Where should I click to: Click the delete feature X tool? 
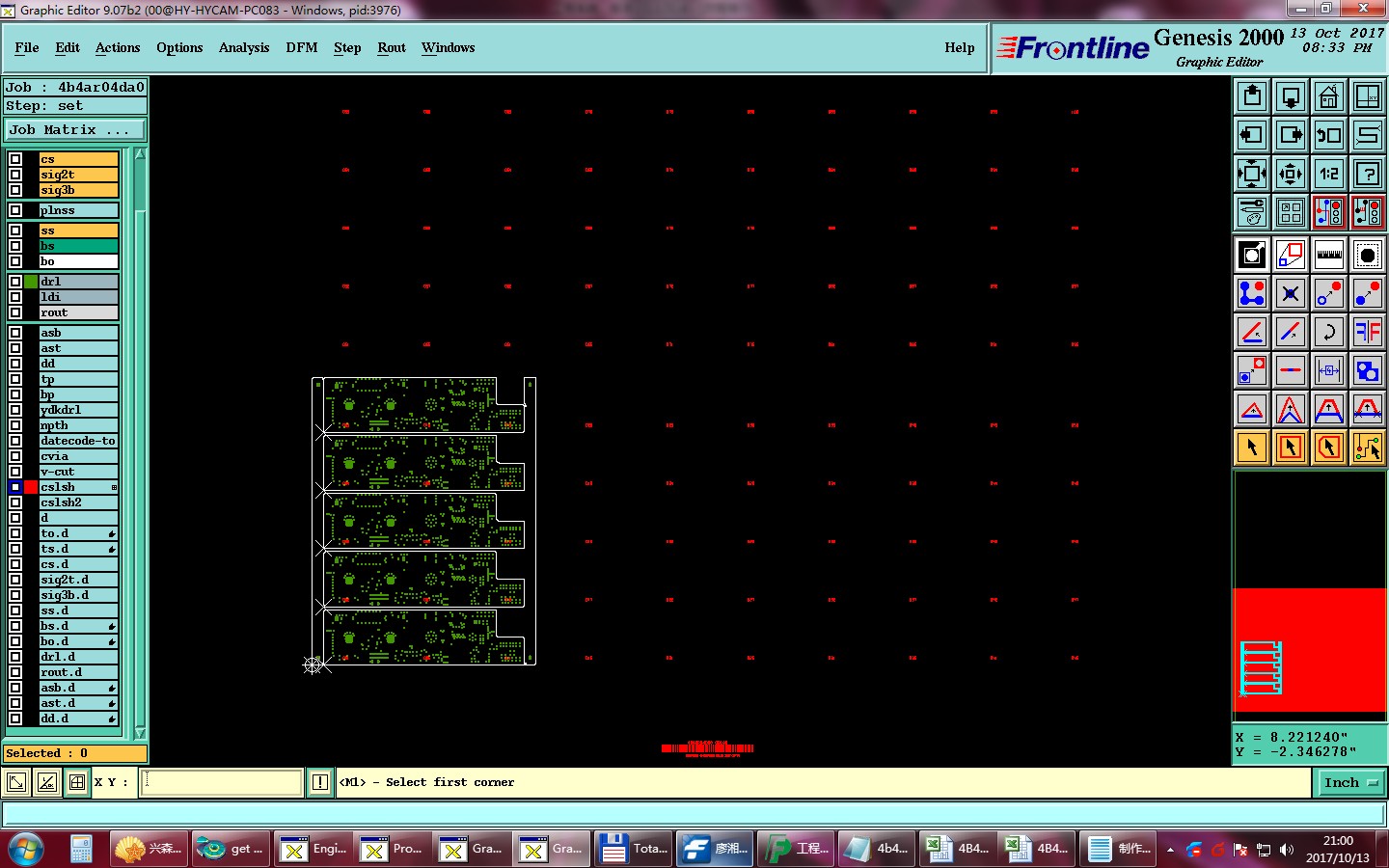coord(1291,293)
